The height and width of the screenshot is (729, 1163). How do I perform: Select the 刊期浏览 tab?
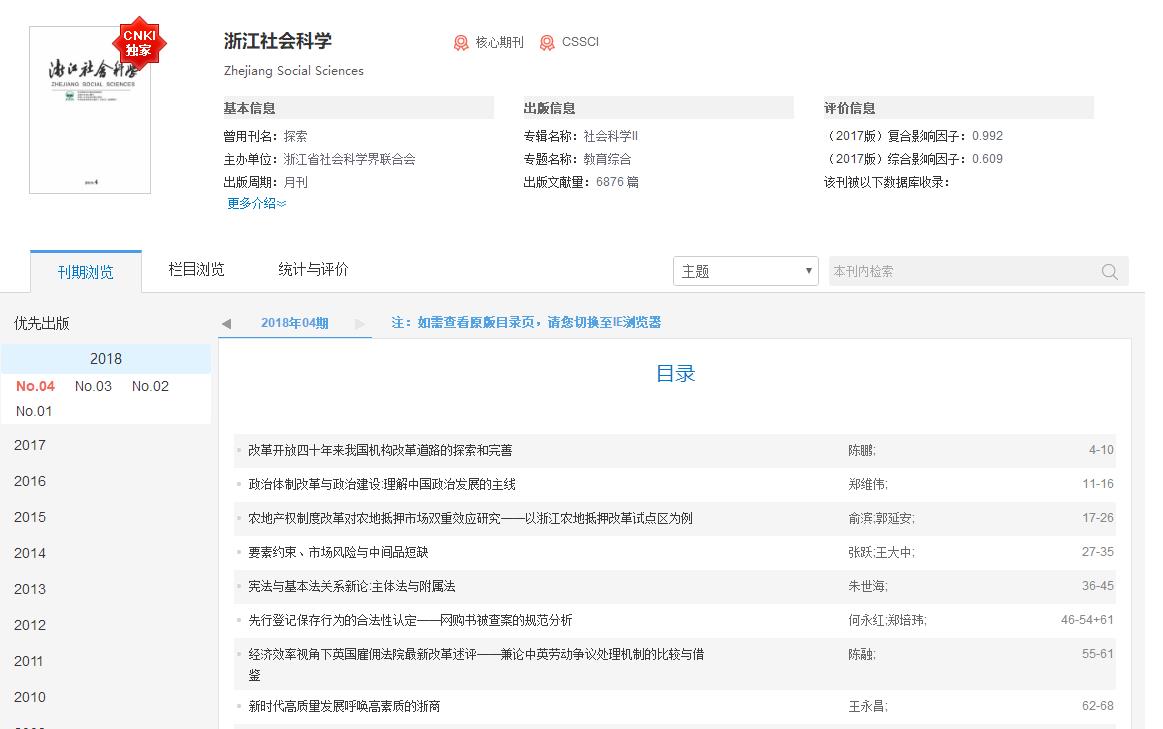pyautogui.click(x=85, y=272)
